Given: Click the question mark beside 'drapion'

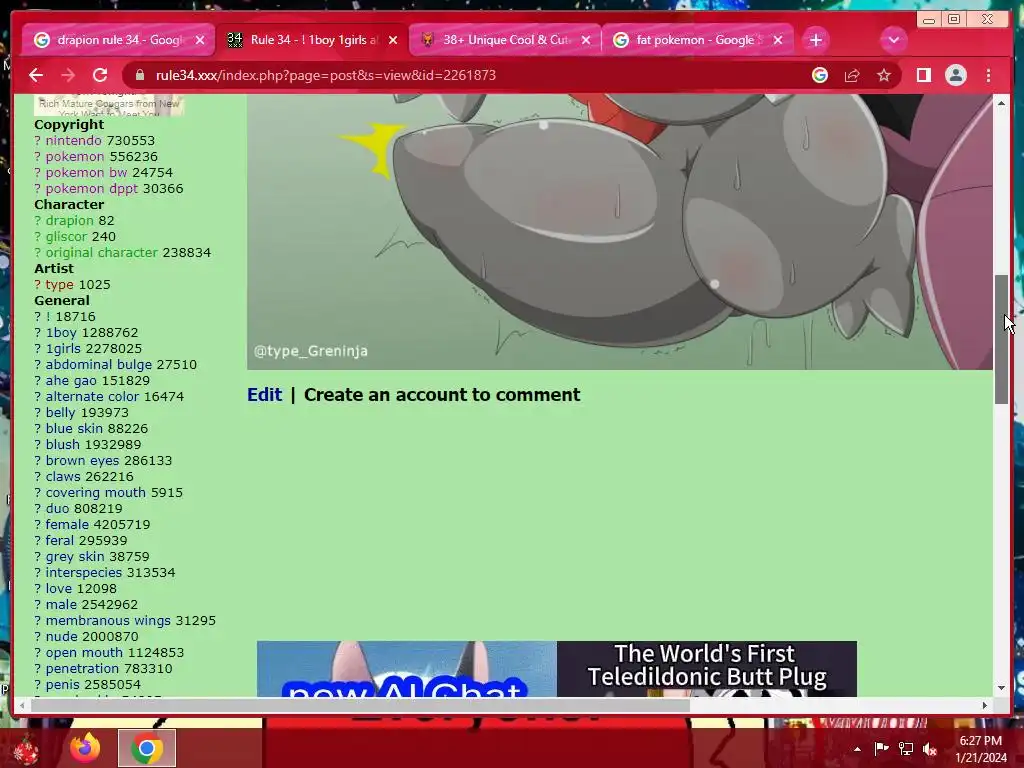Looking at the screenshot, I should click(37, 221).
